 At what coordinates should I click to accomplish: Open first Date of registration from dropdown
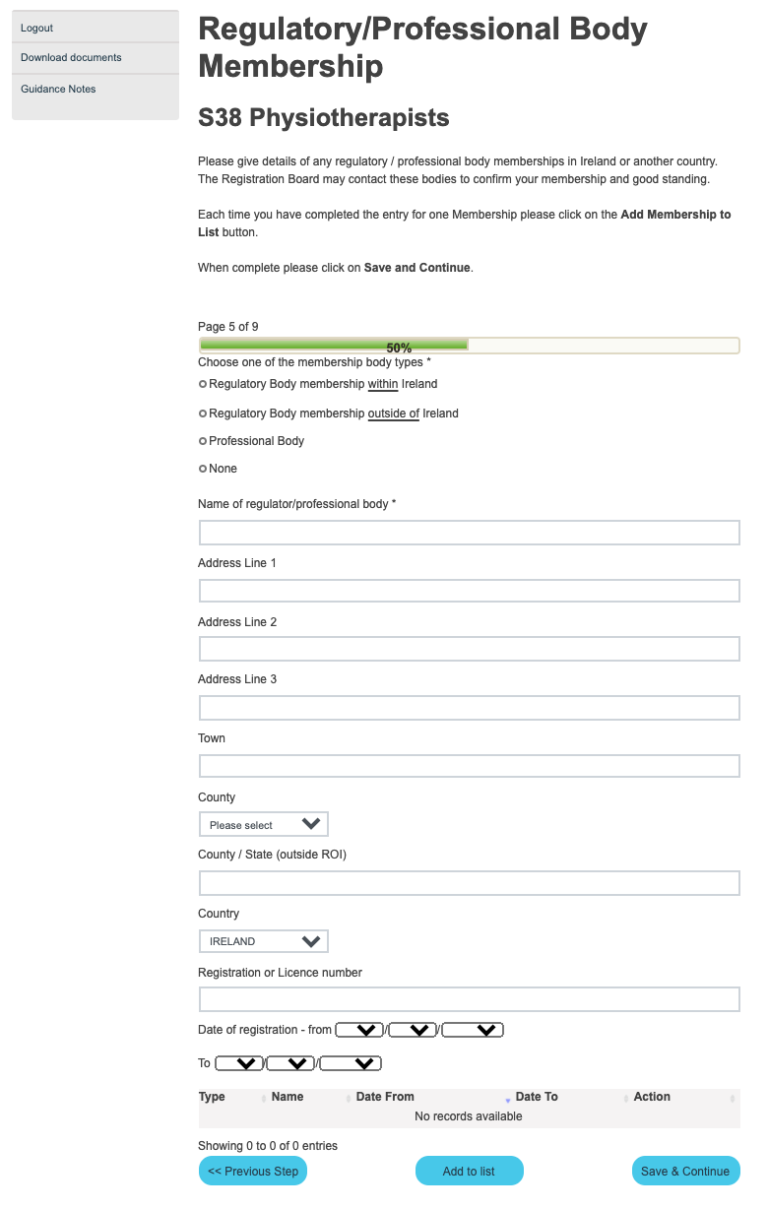tap(360, 1030)
